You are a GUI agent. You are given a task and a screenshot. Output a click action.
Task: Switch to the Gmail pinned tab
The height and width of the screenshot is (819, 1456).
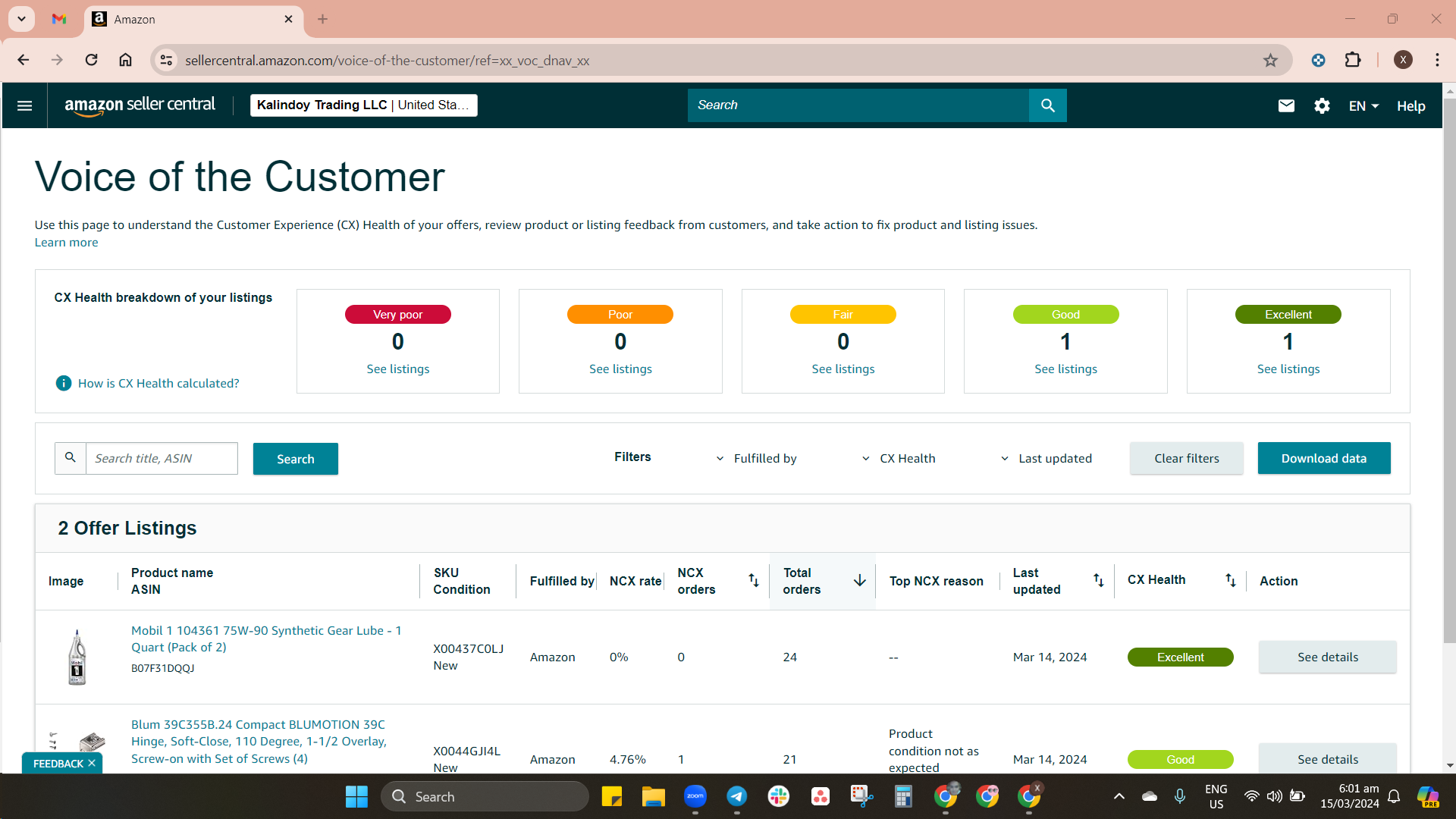(x=59, y=19)
